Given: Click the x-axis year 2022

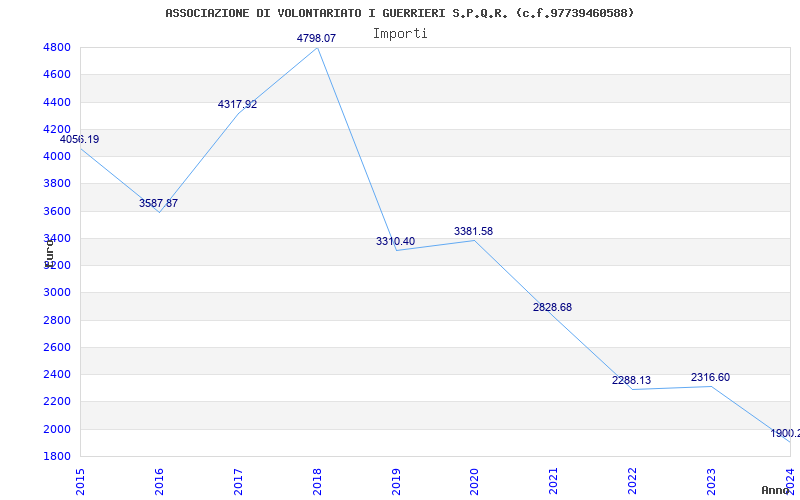Looking at the screenshot, I should (x=633, y=482).
